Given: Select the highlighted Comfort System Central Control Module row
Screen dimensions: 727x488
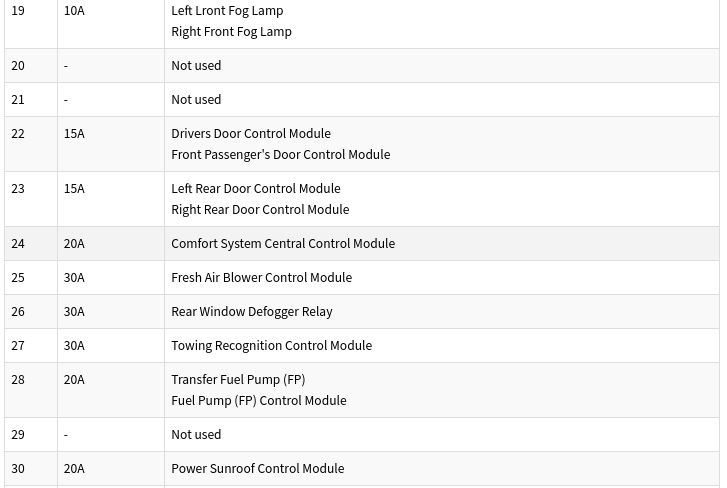Looking at the screenshot, I should point(362,244).
